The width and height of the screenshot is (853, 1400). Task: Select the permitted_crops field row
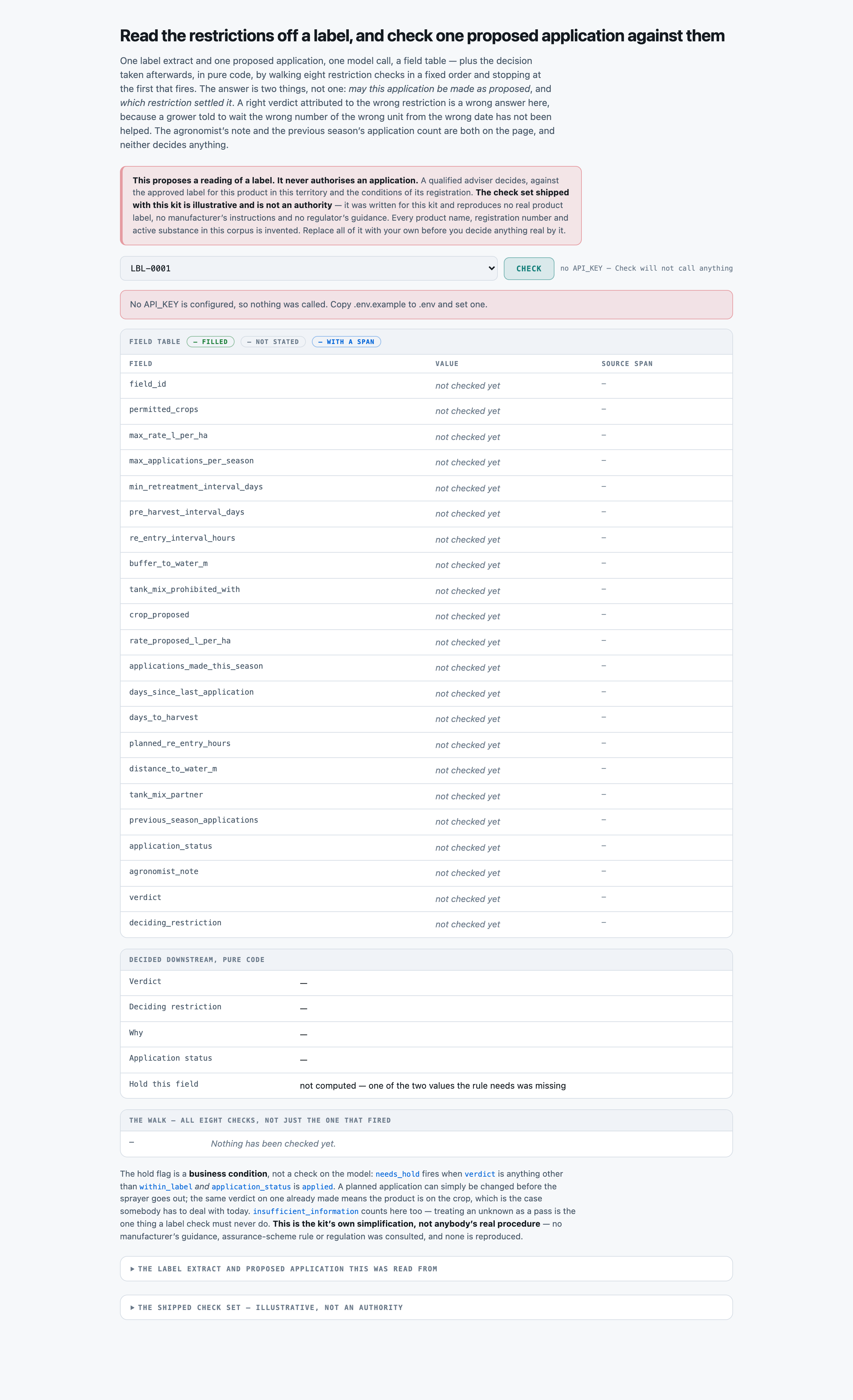click(x=426, y=411)
